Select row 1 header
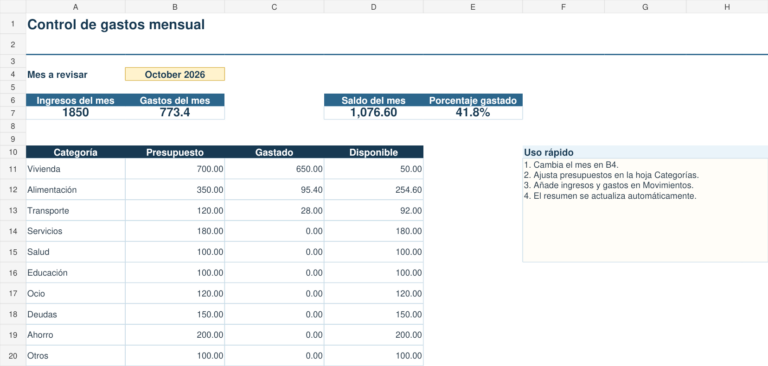The image size is (768, 366). click(x=13, y=24)
